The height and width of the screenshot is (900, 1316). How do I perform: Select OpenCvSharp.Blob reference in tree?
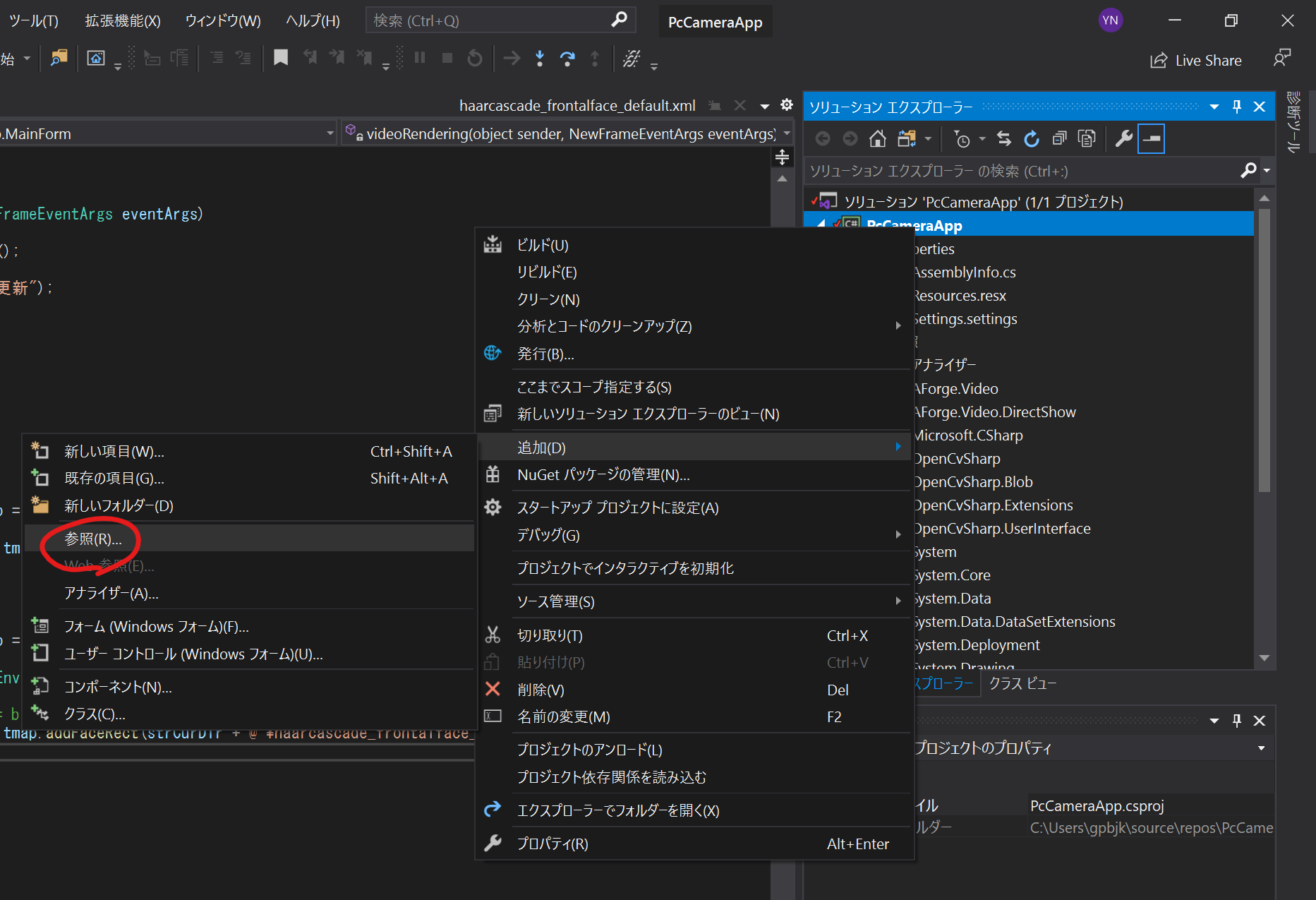click(x=973, y=481)
